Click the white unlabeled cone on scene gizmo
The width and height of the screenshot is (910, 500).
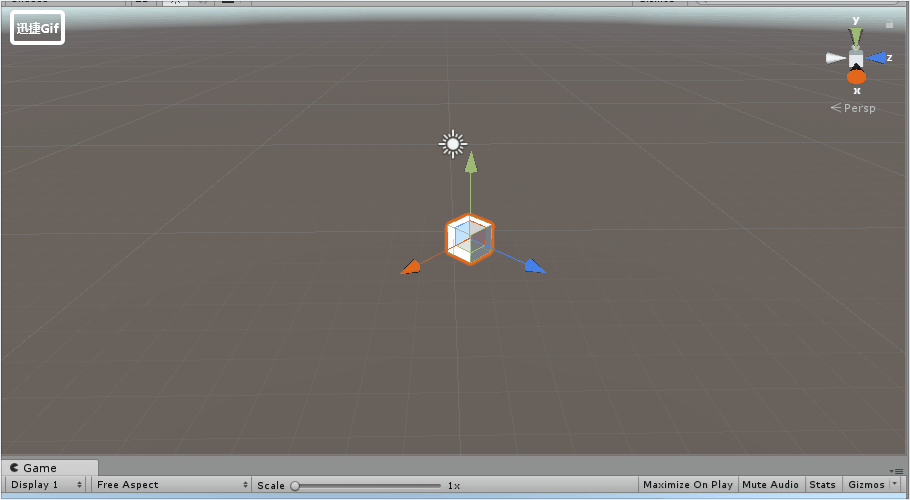pyautogui.click(x=836, y=58)
